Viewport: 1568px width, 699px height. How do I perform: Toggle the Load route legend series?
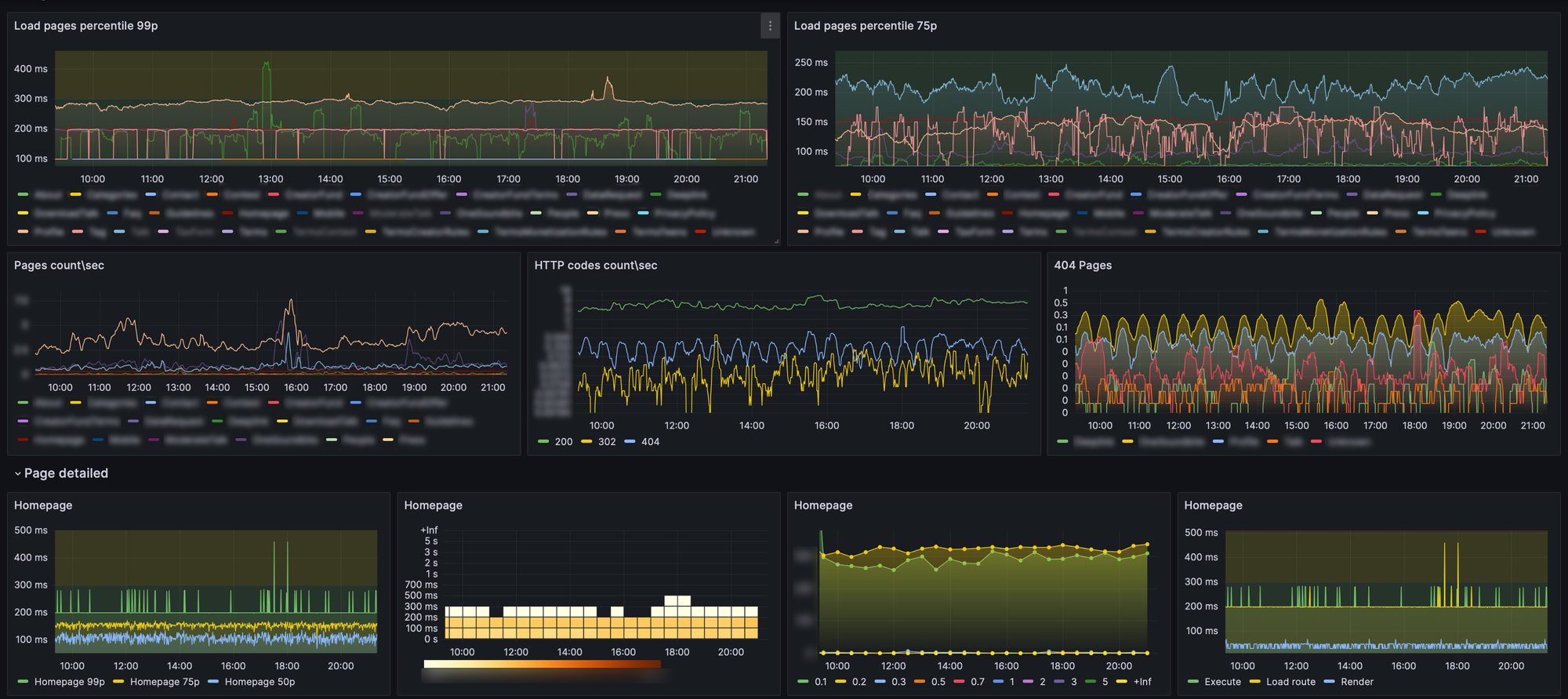coord(1290,682)
